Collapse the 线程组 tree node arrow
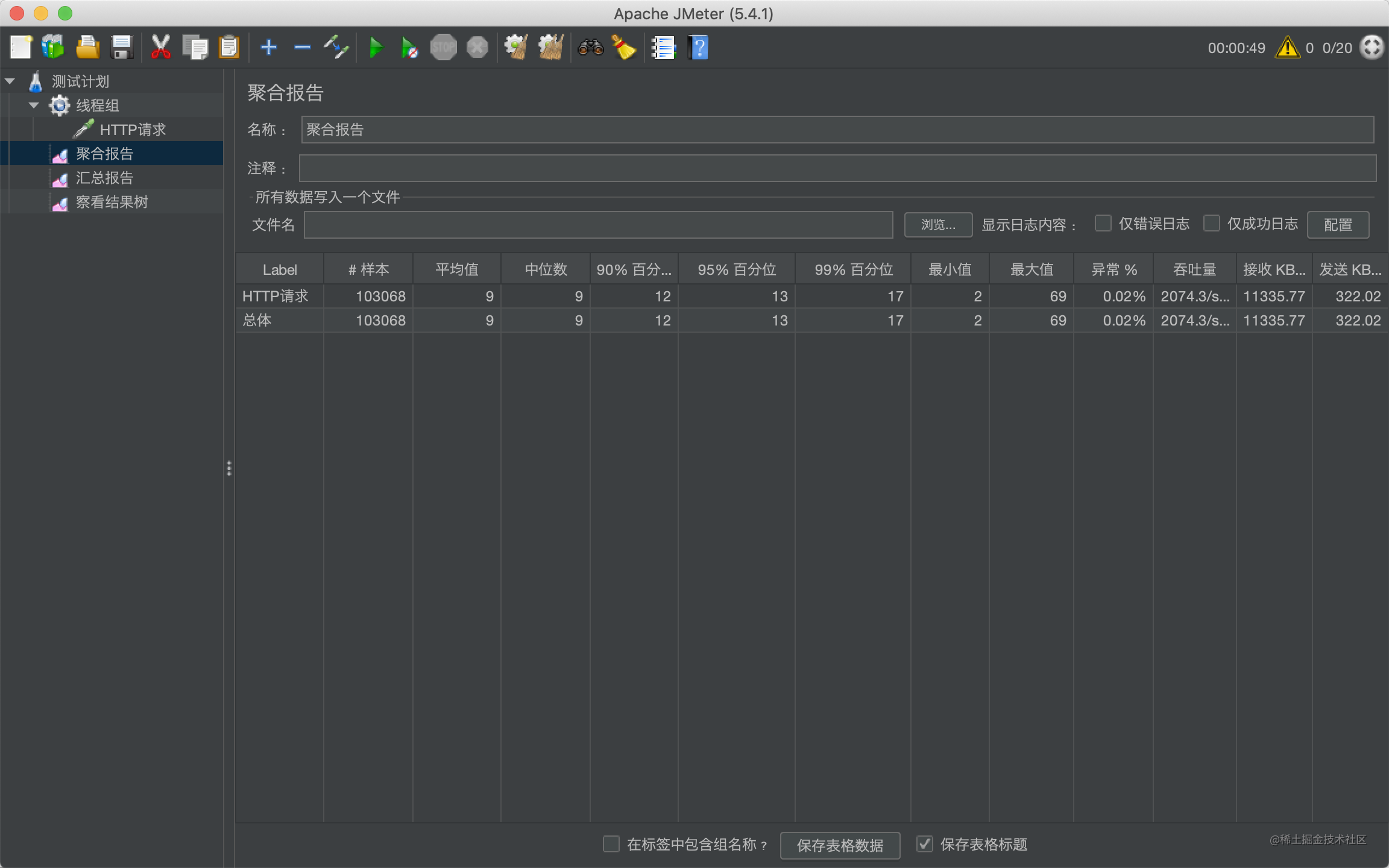Image resolution: width=1389 pixels, height=868 pixels. [x=34, y=105]
